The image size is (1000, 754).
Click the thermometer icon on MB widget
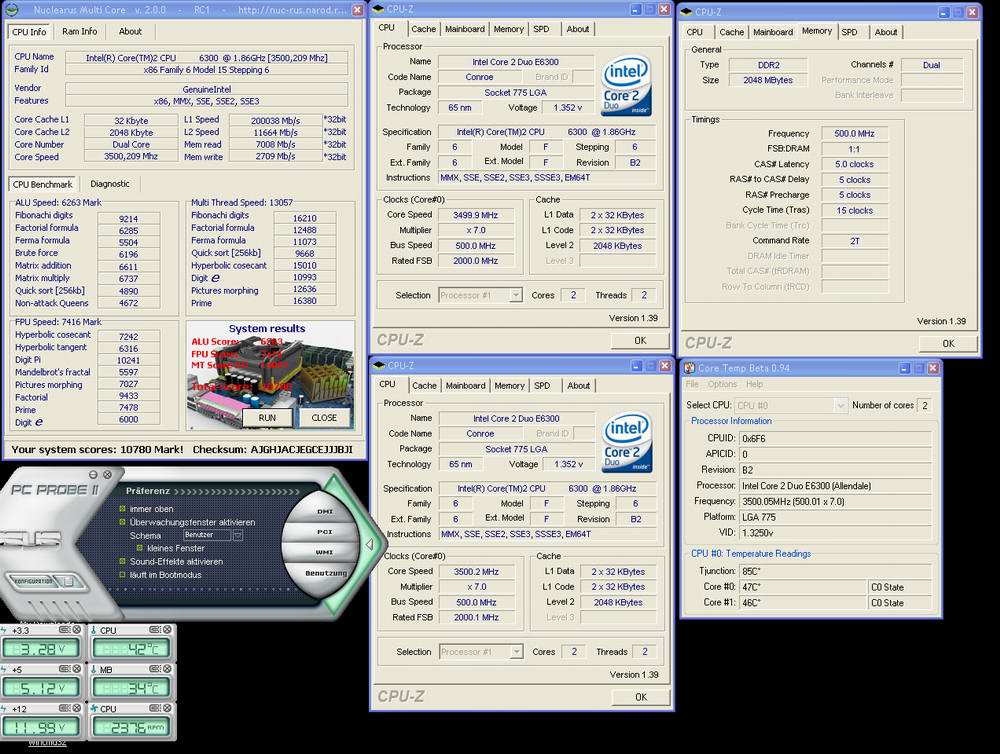pyautogui.click(x=94, y=669)
